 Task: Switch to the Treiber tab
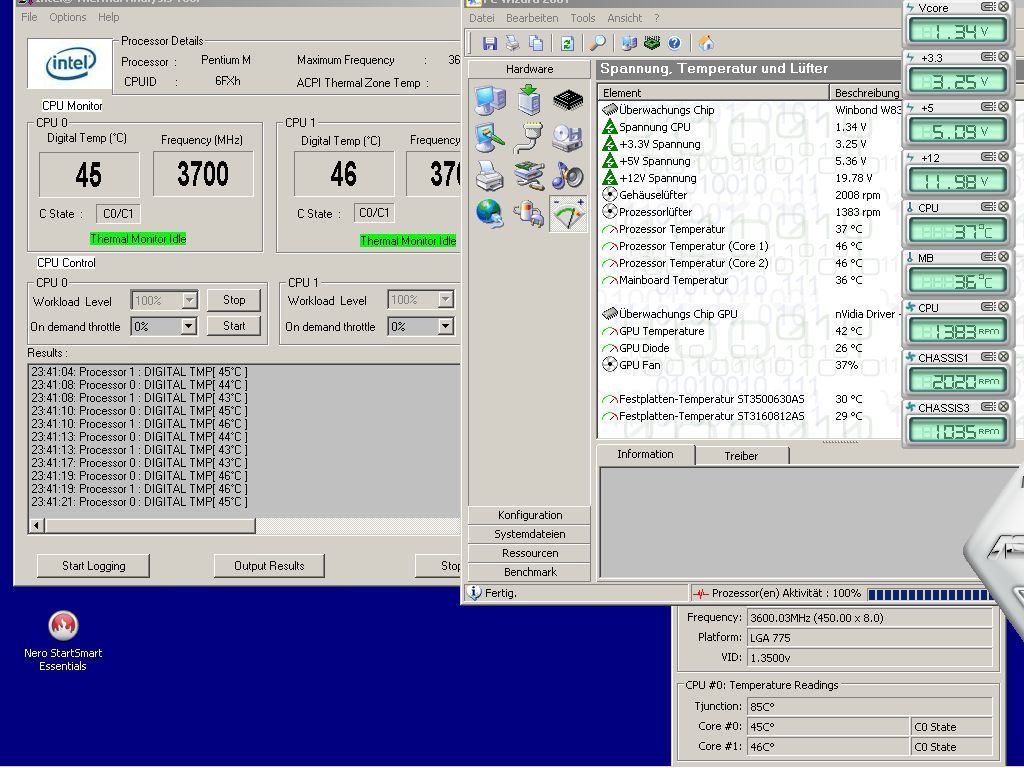pyautogui.click(x=741, y=456)
